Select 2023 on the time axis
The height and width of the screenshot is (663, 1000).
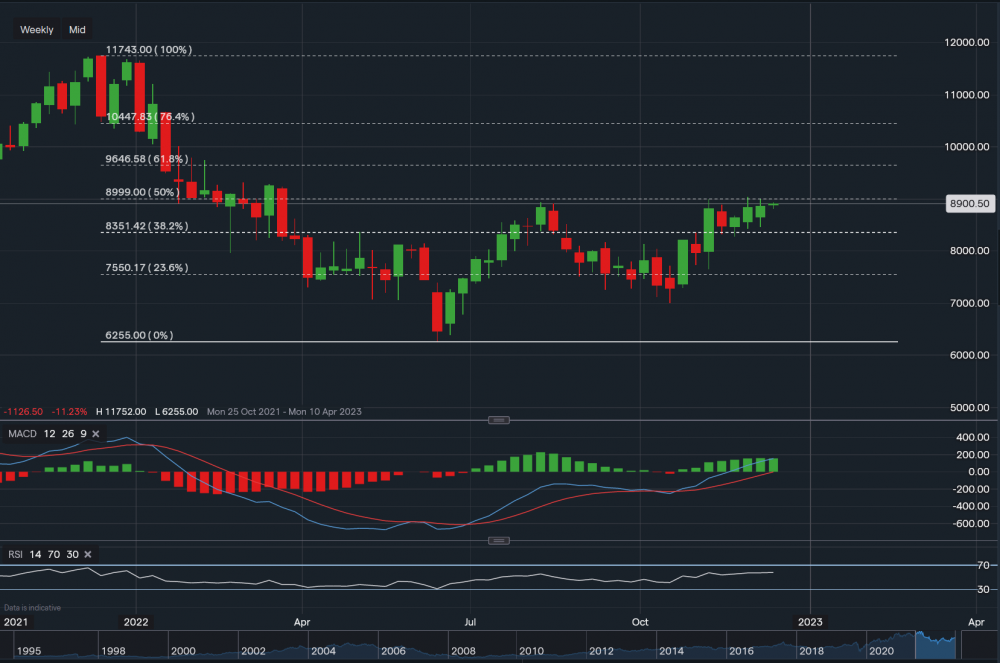(810, 622)
